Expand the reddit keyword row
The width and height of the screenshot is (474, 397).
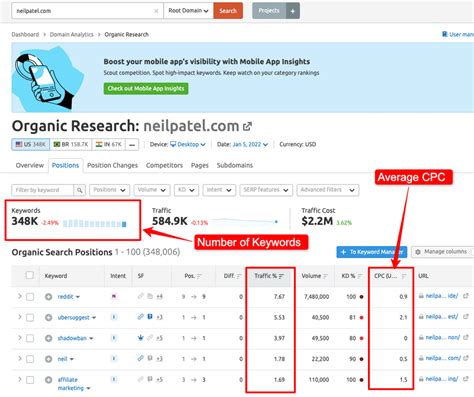tap(19, 296)
